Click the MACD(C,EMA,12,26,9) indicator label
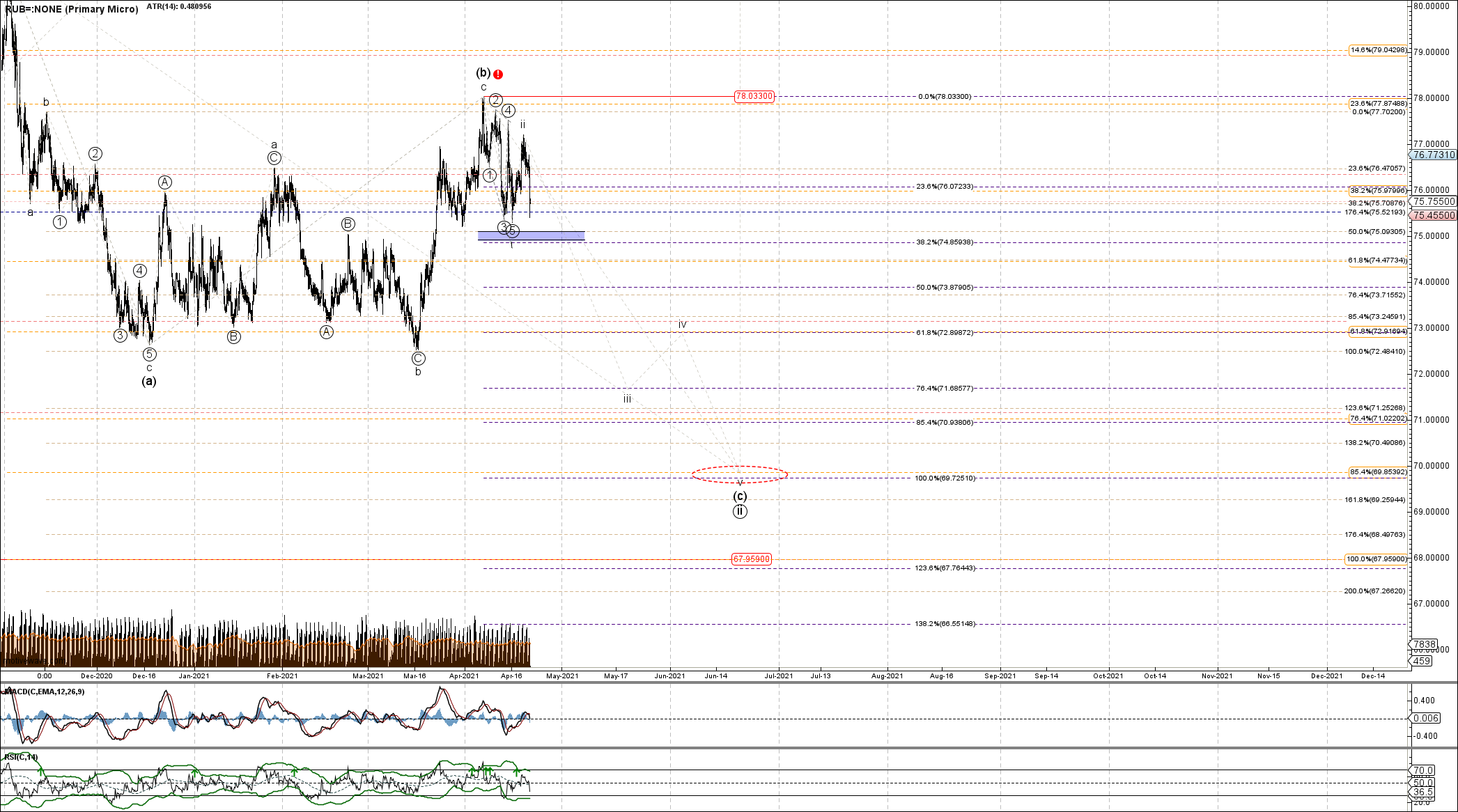1458x812 pixels. pyautogui.click(x=45, y=692)
